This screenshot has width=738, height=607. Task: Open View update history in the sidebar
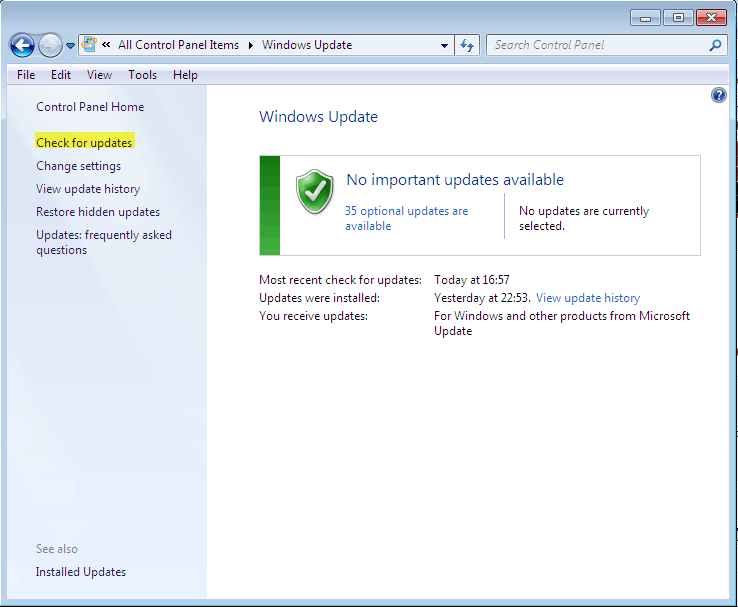pyautogui.click(x=88, y=189)
